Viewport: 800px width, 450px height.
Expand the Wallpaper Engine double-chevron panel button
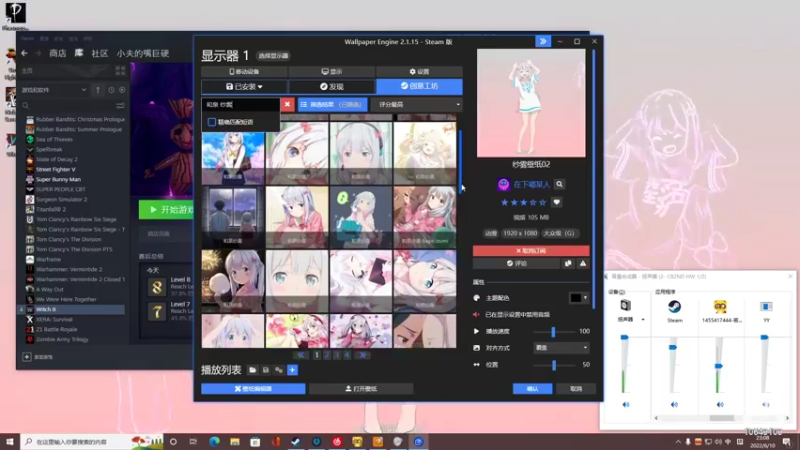click(543, 41)
